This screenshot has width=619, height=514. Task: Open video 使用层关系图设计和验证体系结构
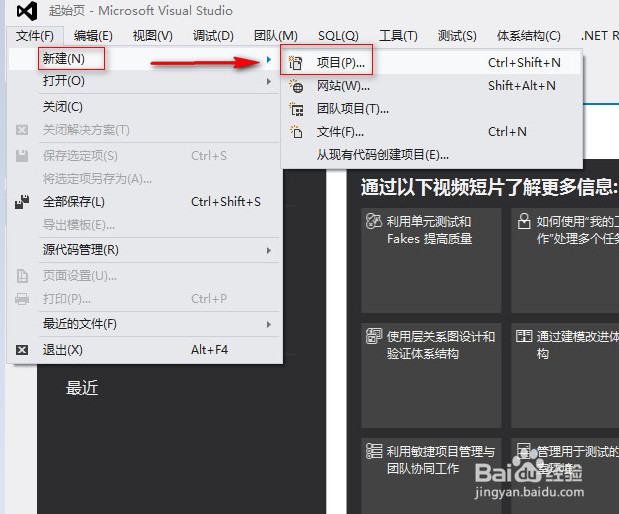[431, 375]
